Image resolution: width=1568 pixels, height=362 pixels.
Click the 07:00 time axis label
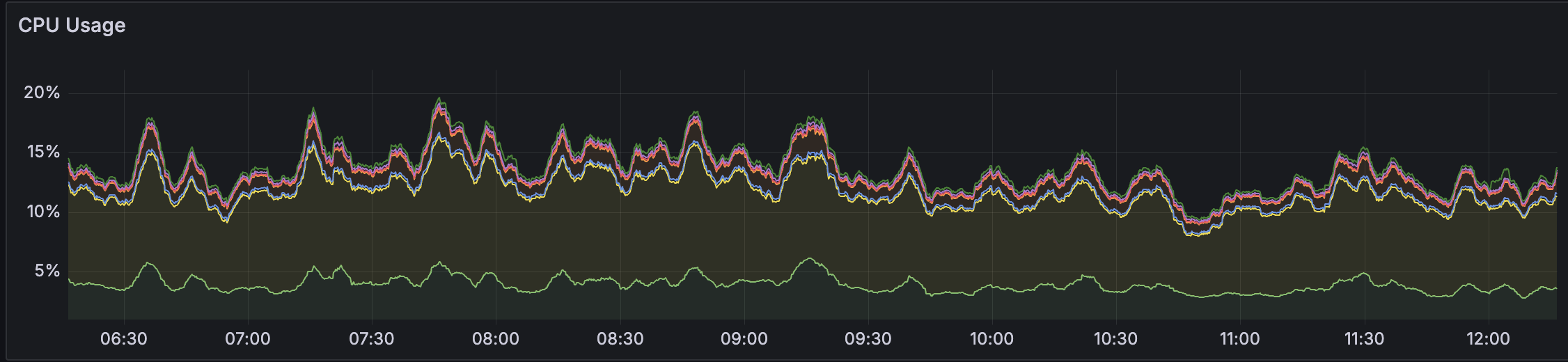pyautogui.click(x=248, y=339)
